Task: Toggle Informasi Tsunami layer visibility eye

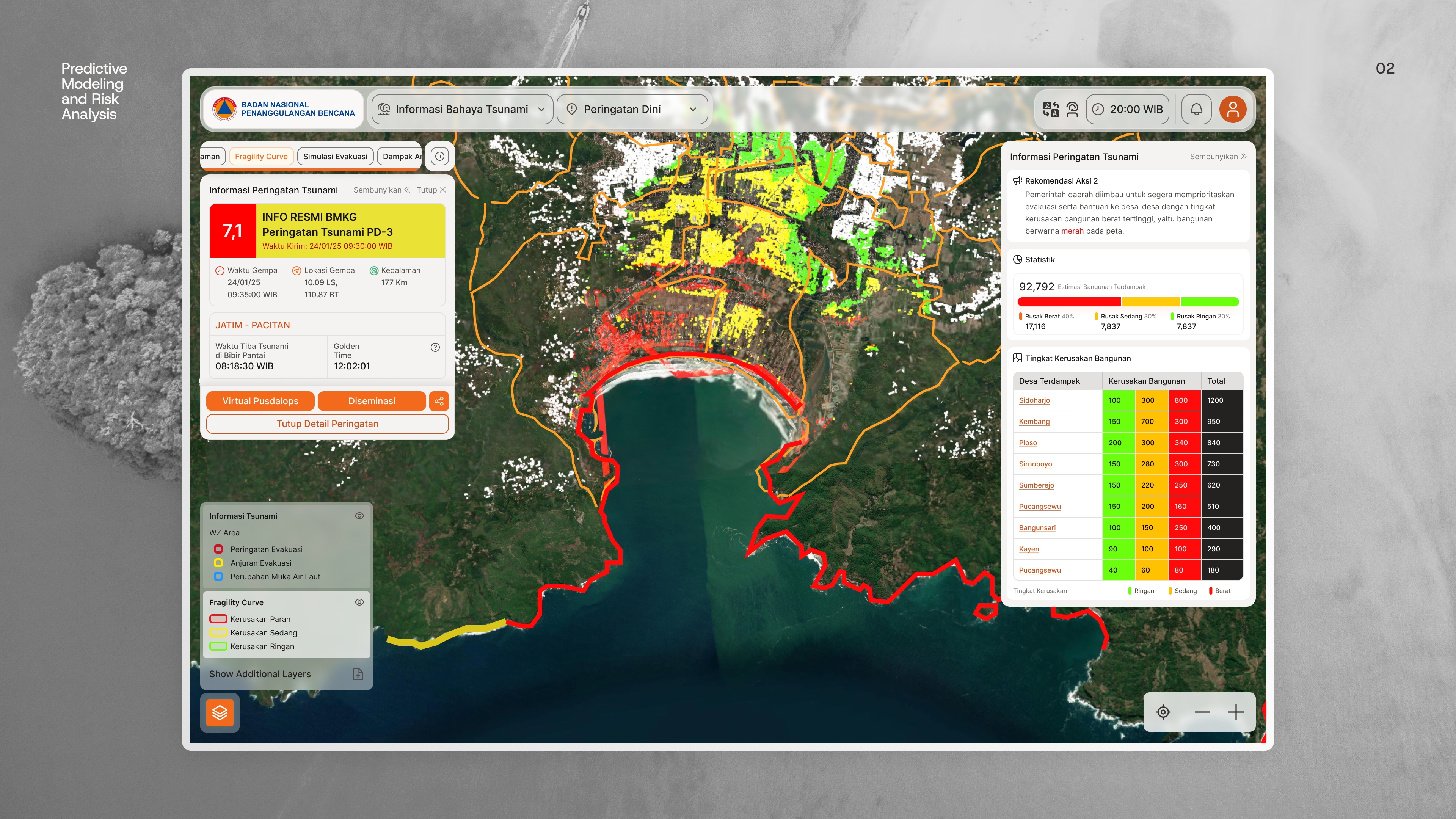Action: pos(359,516)
